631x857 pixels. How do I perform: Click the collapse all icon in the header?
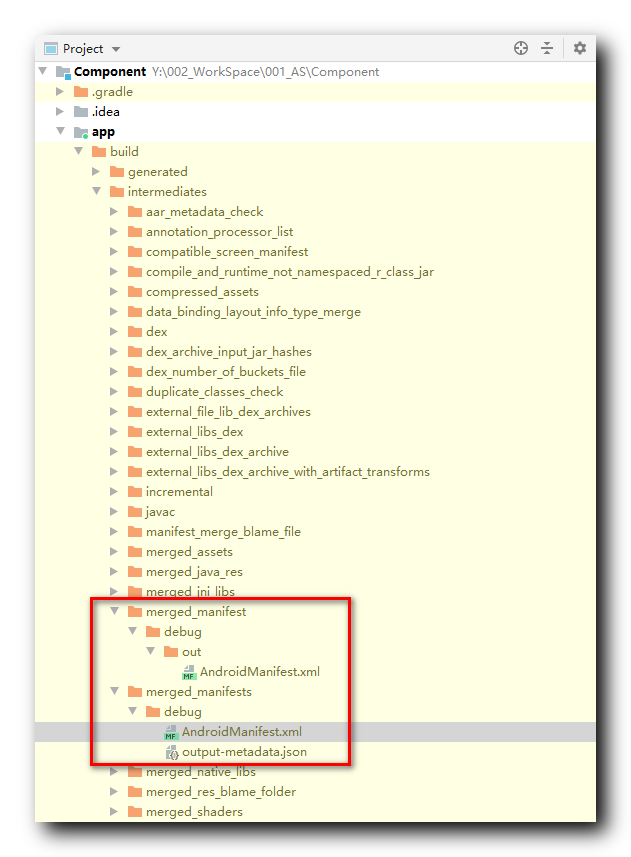click(x=547, y=48)
